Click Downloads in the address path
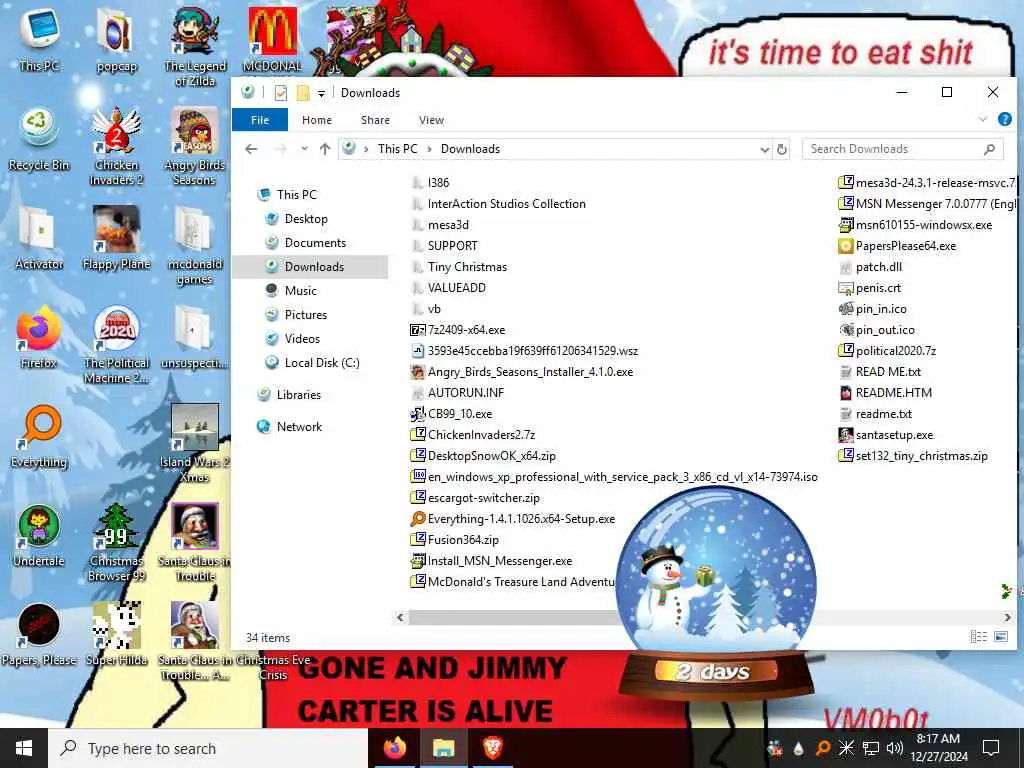This screenshot has height=768, width=1024. tap(470, 149)
